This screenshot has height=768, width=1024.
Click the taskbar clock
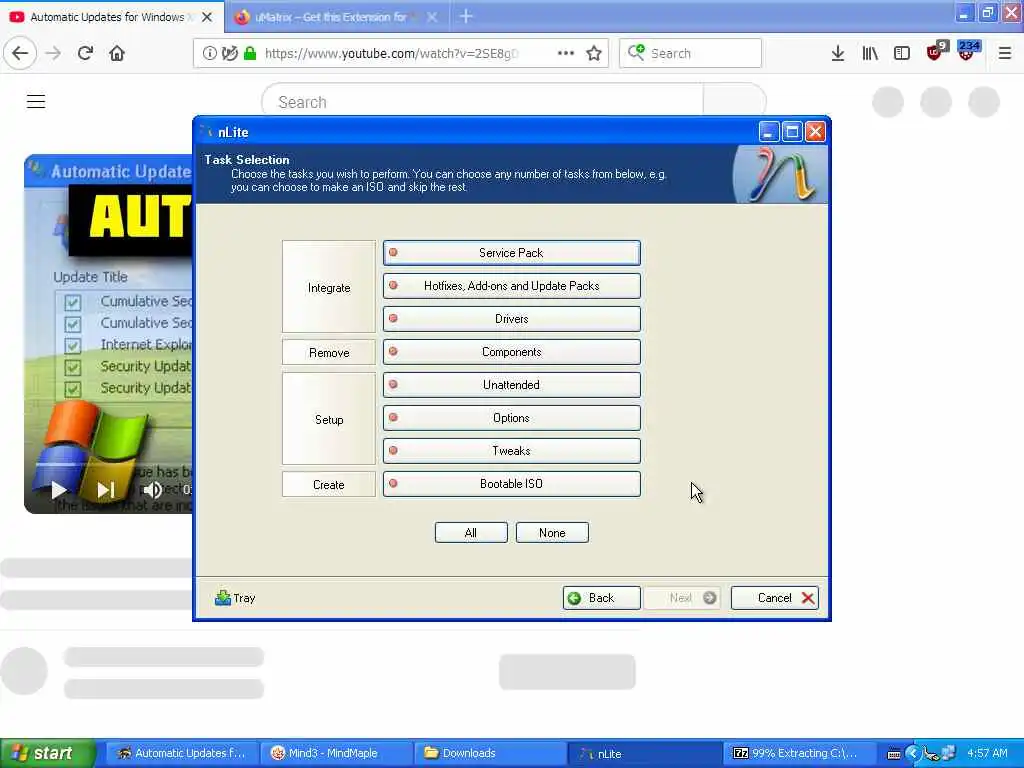click(x=987, y=753)
